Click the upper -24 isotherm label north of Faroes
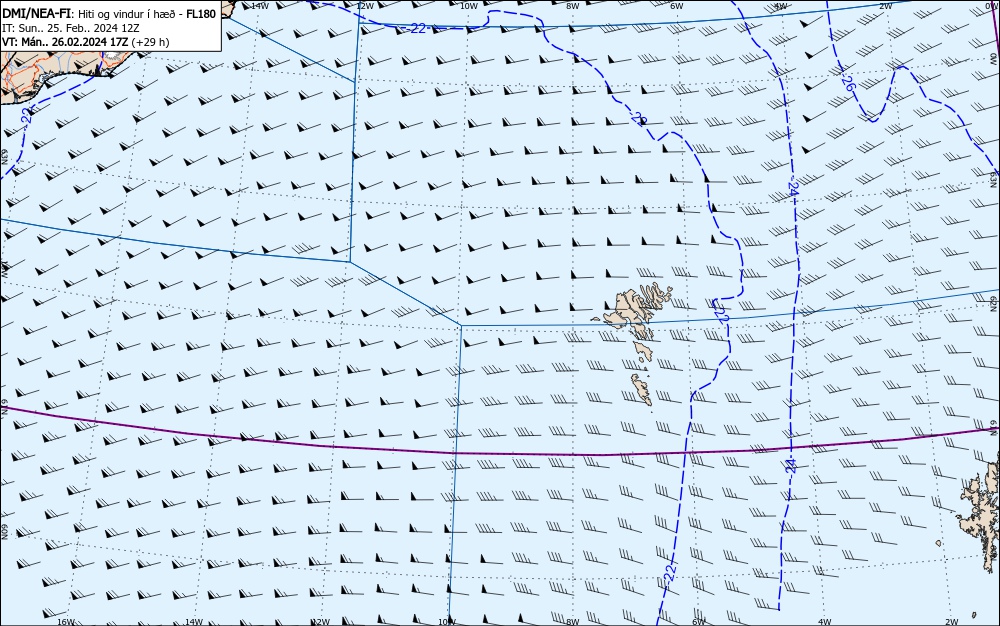The image size is (1000, 626). pyautogui.click(x=793, y=189)
